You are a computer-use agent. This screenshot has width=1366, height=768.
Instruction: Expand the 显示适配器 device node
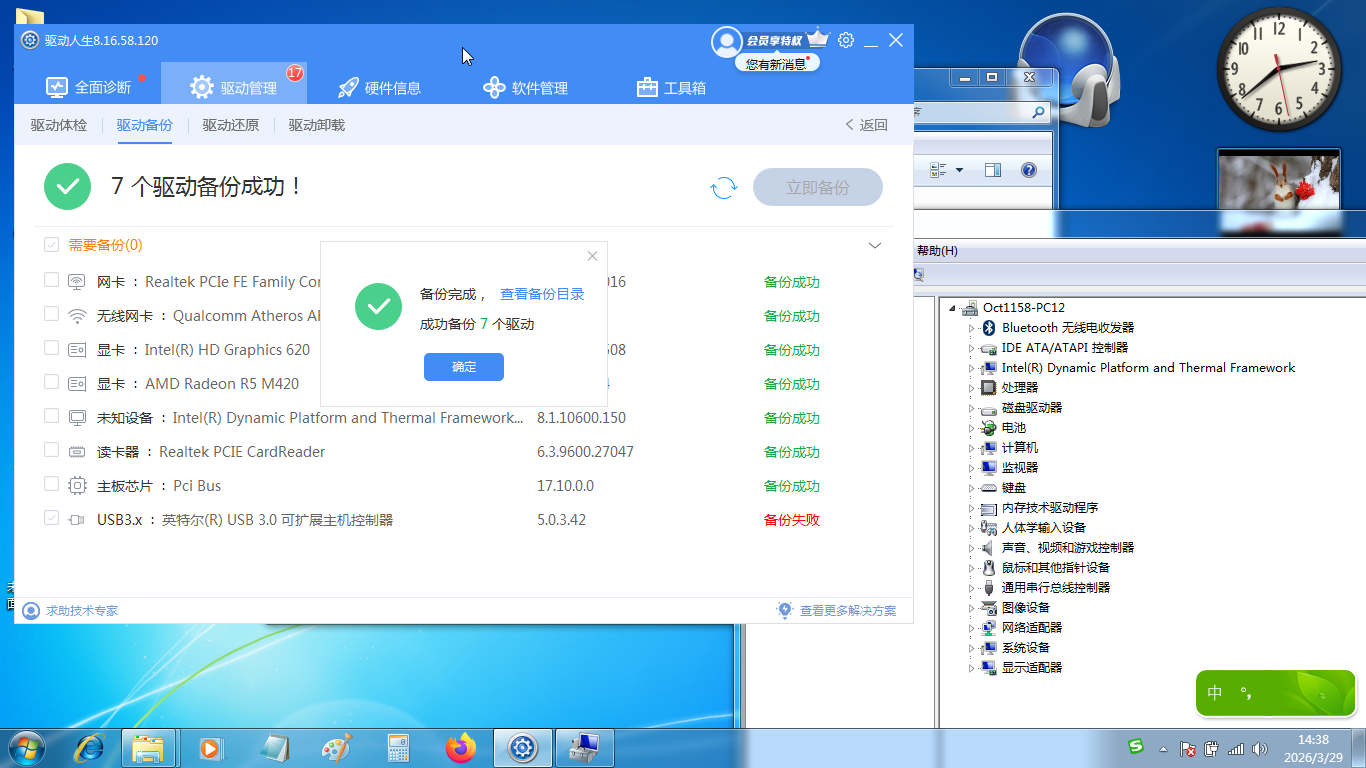point(971,668)
